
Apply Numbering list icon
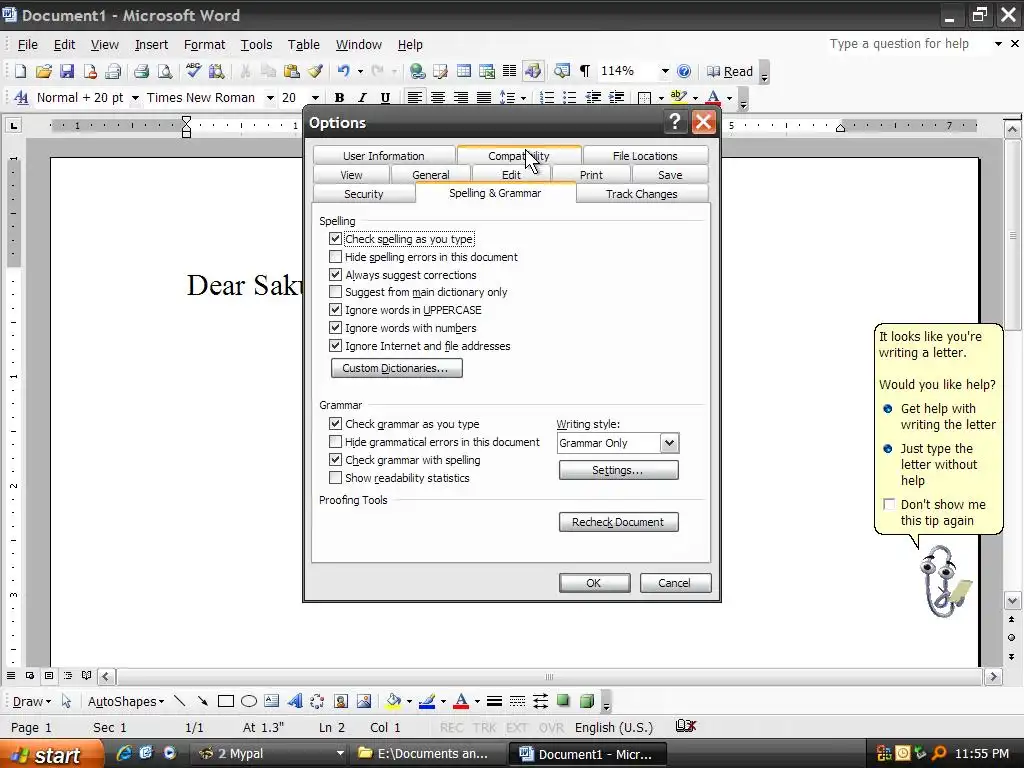547,98
